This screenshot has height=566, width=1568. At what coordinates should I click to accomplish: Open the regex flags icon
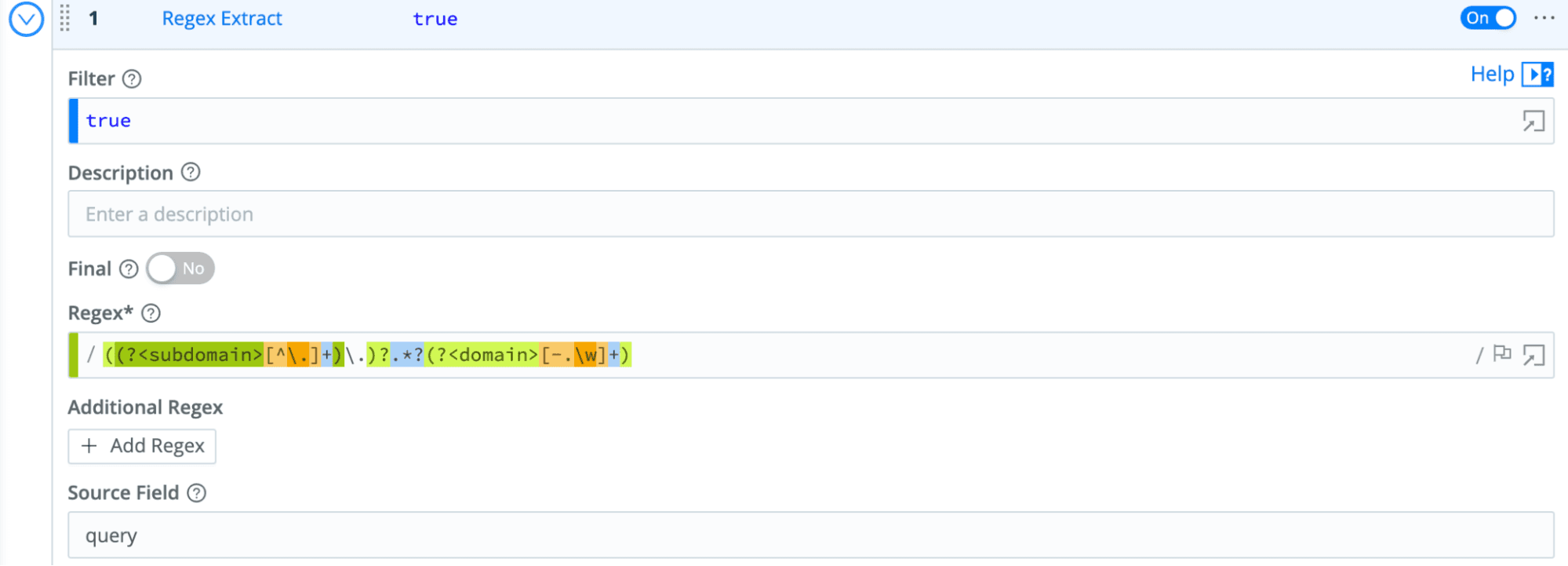click(x=1502, y=355)
